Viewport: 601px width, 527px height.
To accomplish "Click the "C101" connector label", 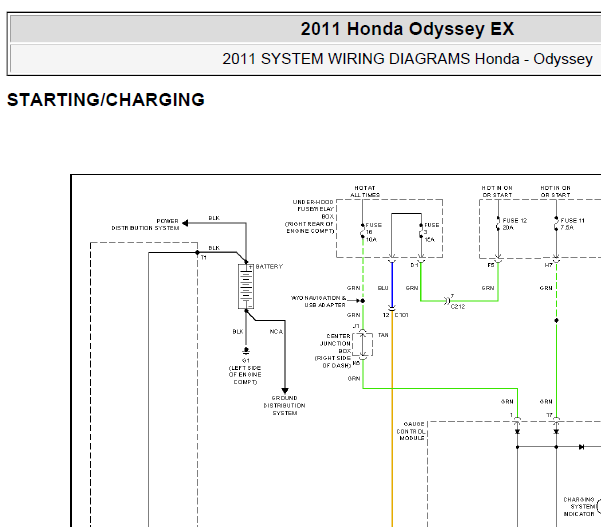I will point(402,315).
